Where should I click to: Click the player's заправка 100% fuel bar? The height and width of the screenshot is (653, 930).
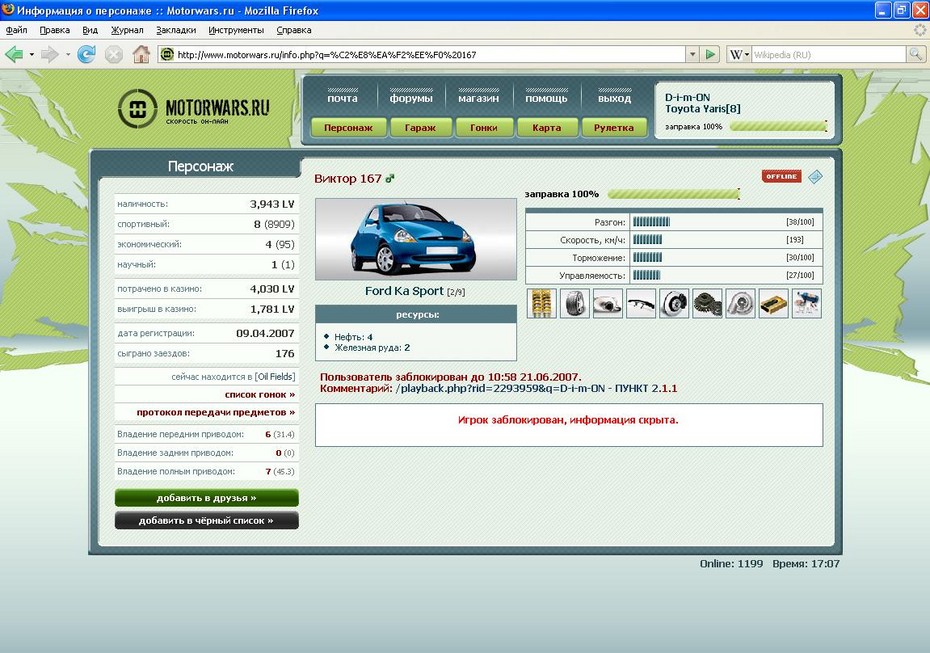(x=674, y=194)
